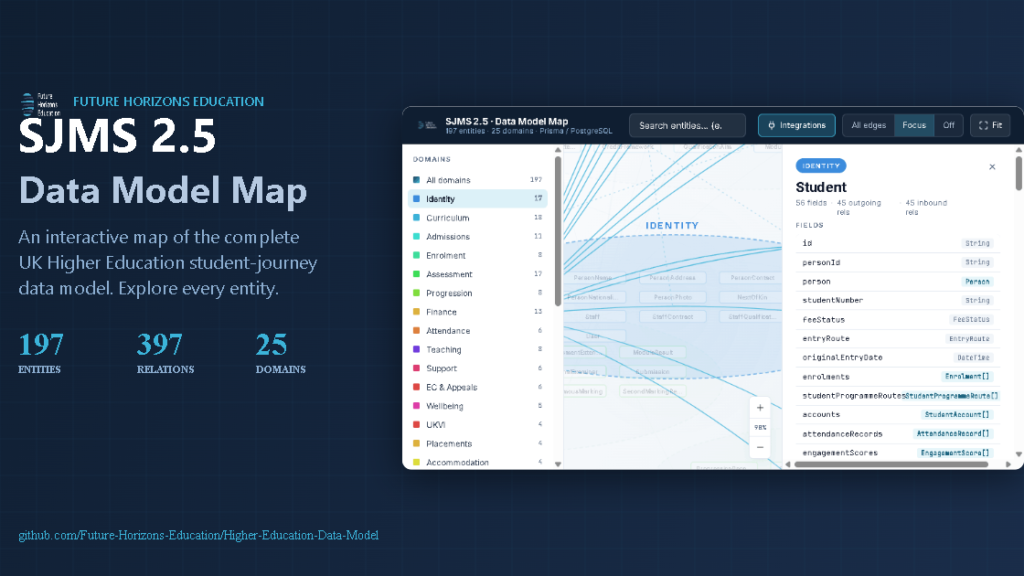Click the FeeStatus type tag
This screenshot has height=576, width=1024.
[971, 319]
